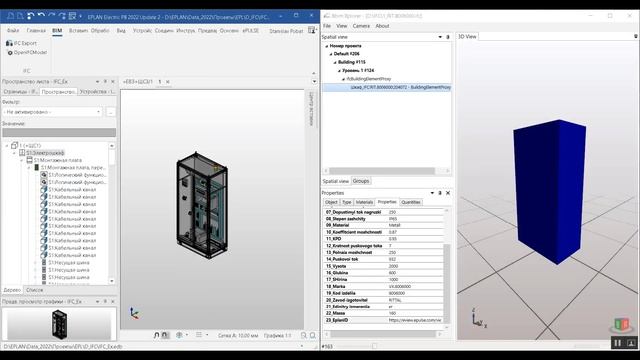640x360 pixels.
Task: Select the S1:Электрошкаф tree item
Action: (x=45, y=153)
